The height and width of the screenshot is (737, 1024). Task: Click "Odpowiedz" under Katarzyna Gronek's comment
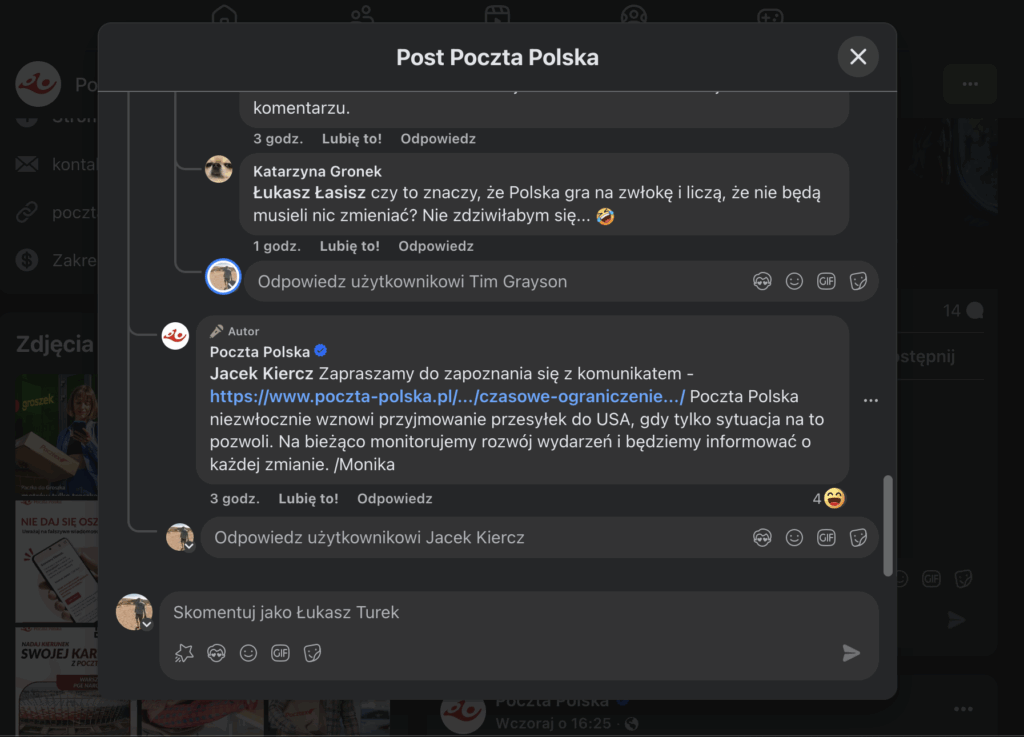point(436,246)
